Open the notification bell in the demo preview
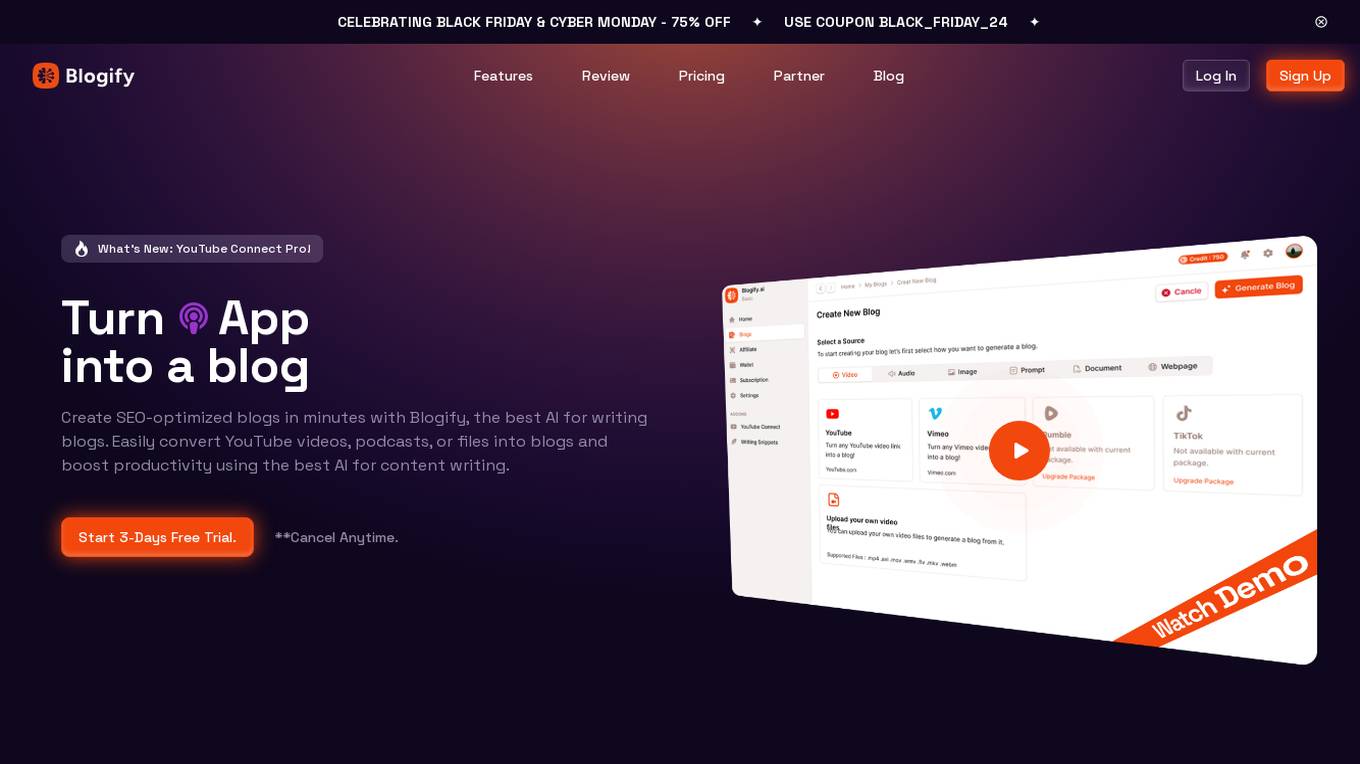Screen dimensions: 1360x764 click(1245, 255)
